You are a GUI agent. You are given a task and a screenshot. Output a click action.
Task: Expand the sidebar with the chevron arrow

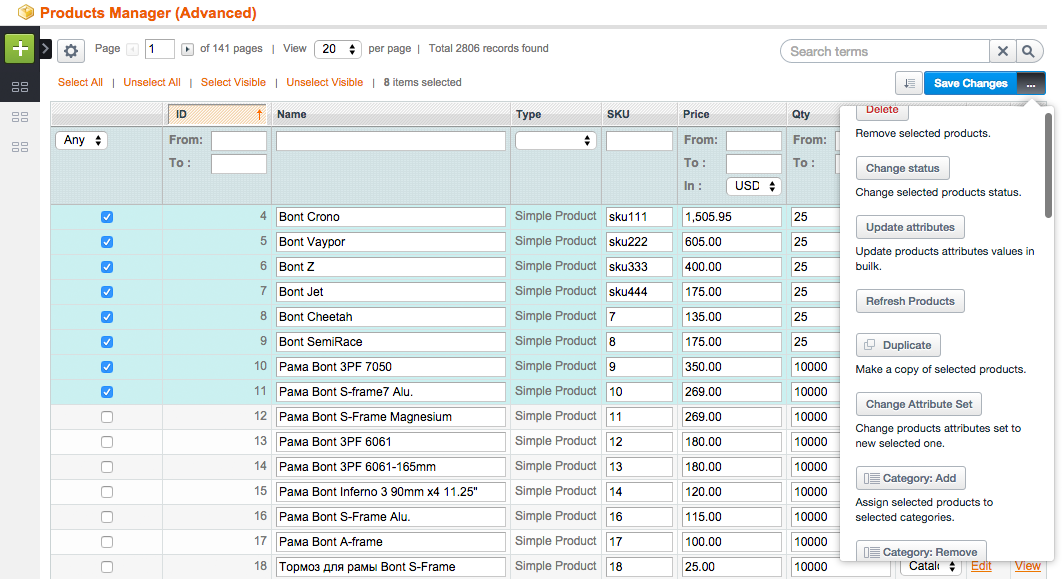[x=45, y=49]
